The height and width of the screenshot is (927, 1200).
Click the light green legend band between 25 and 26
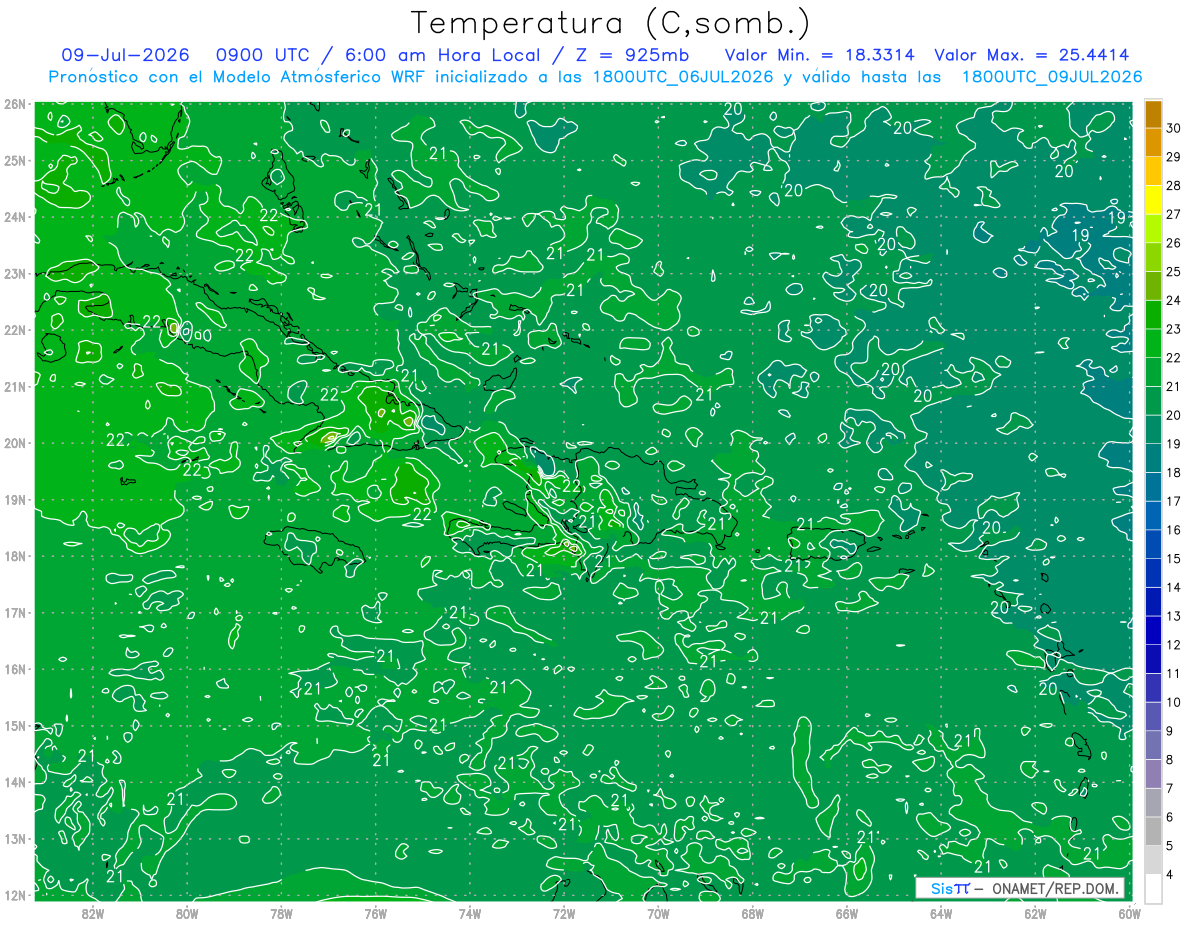(1153, 258)
